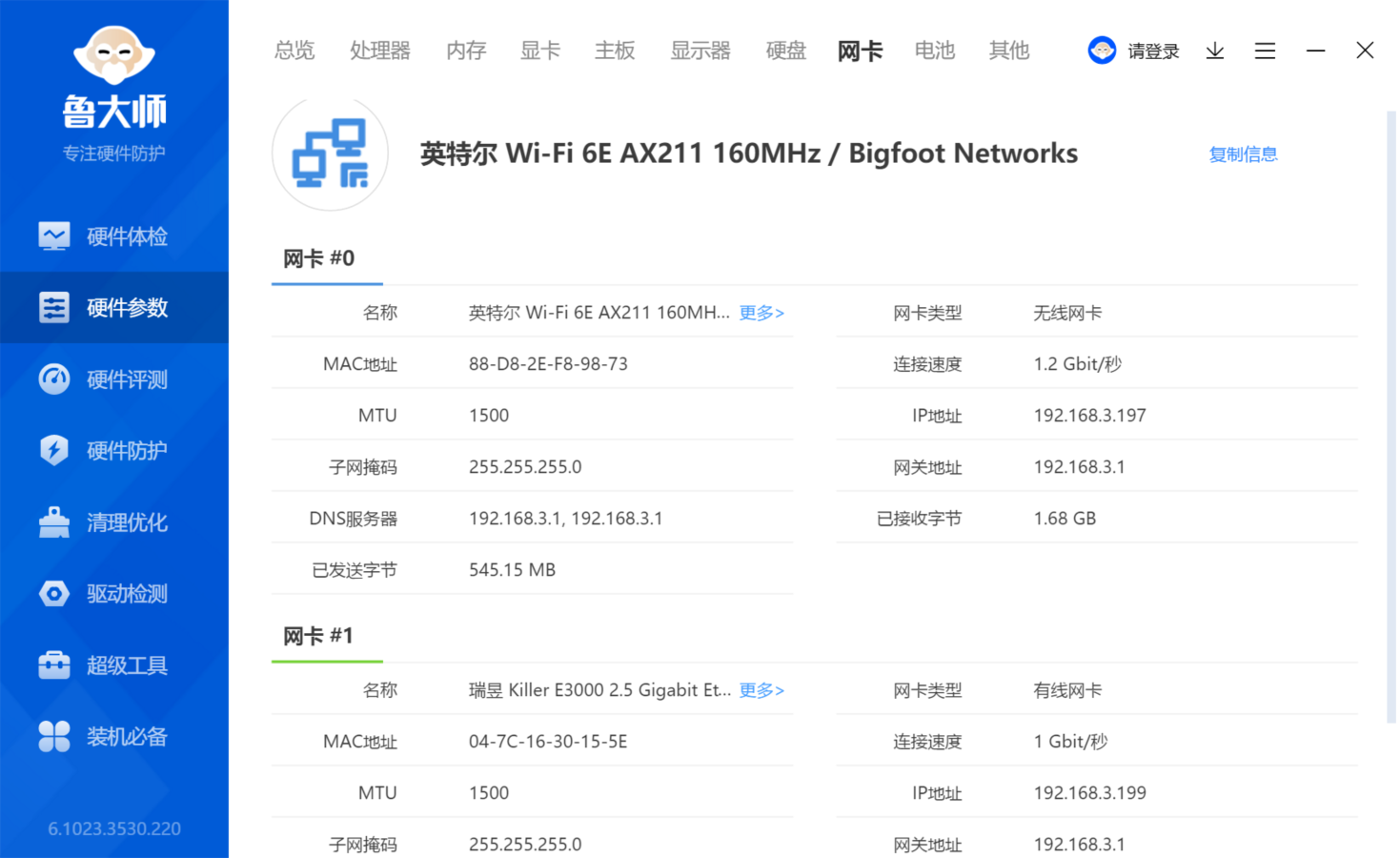Minimize the 鲁大师 window

tap(1315, 51)
